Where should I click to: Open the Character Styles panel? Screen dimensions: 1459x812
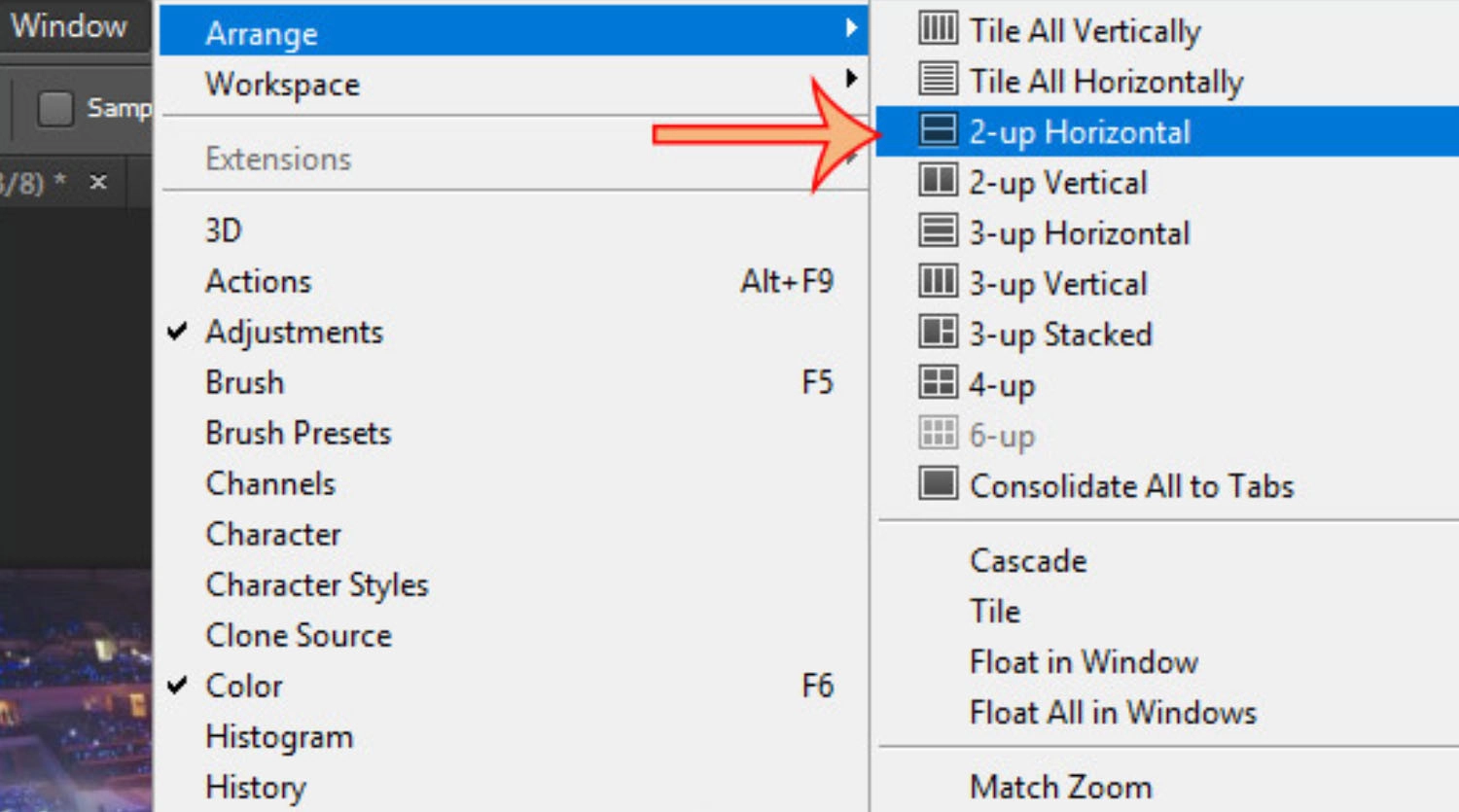click(317, 585)
